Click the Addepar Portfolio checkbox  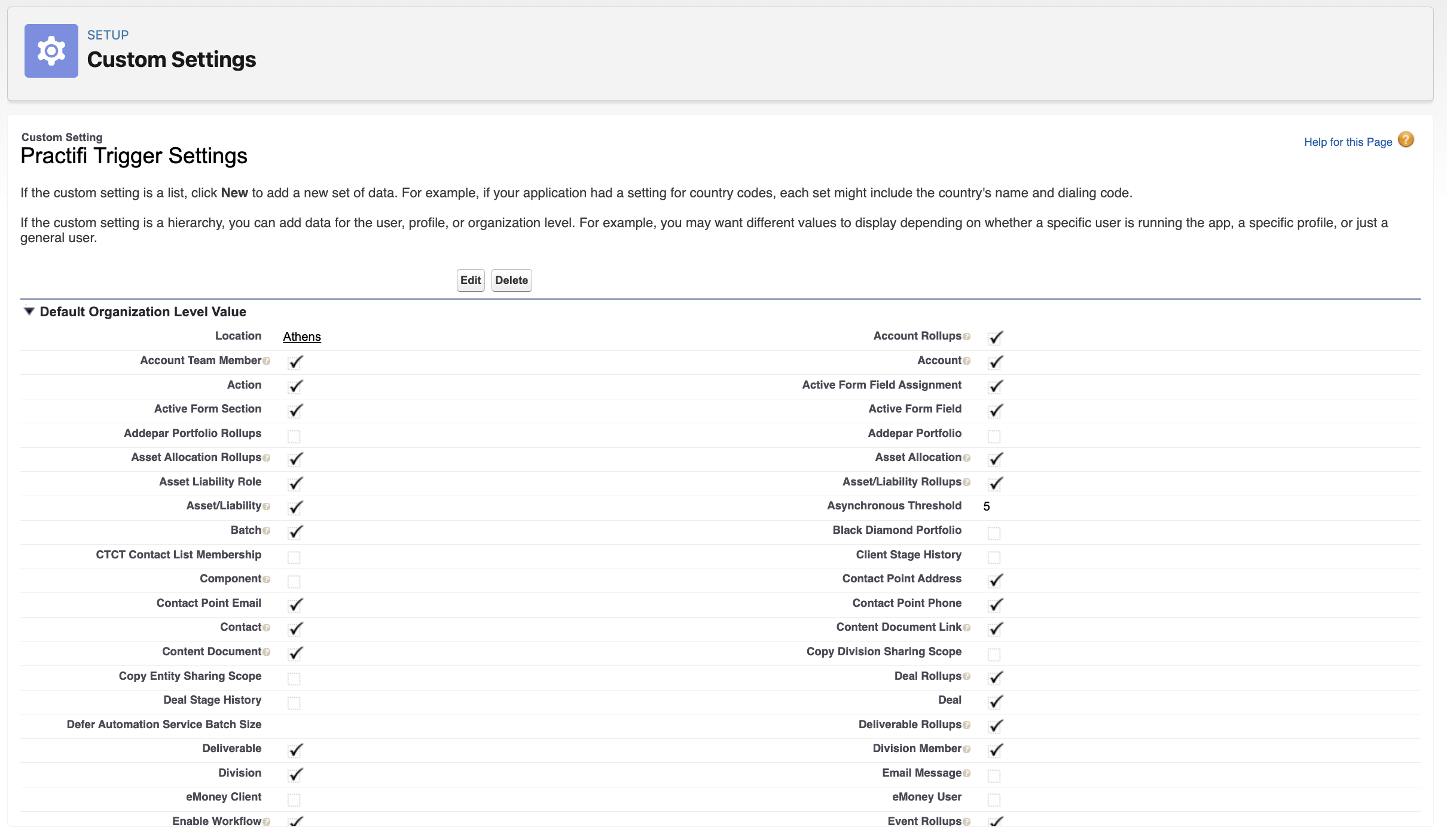pos(994,436)
